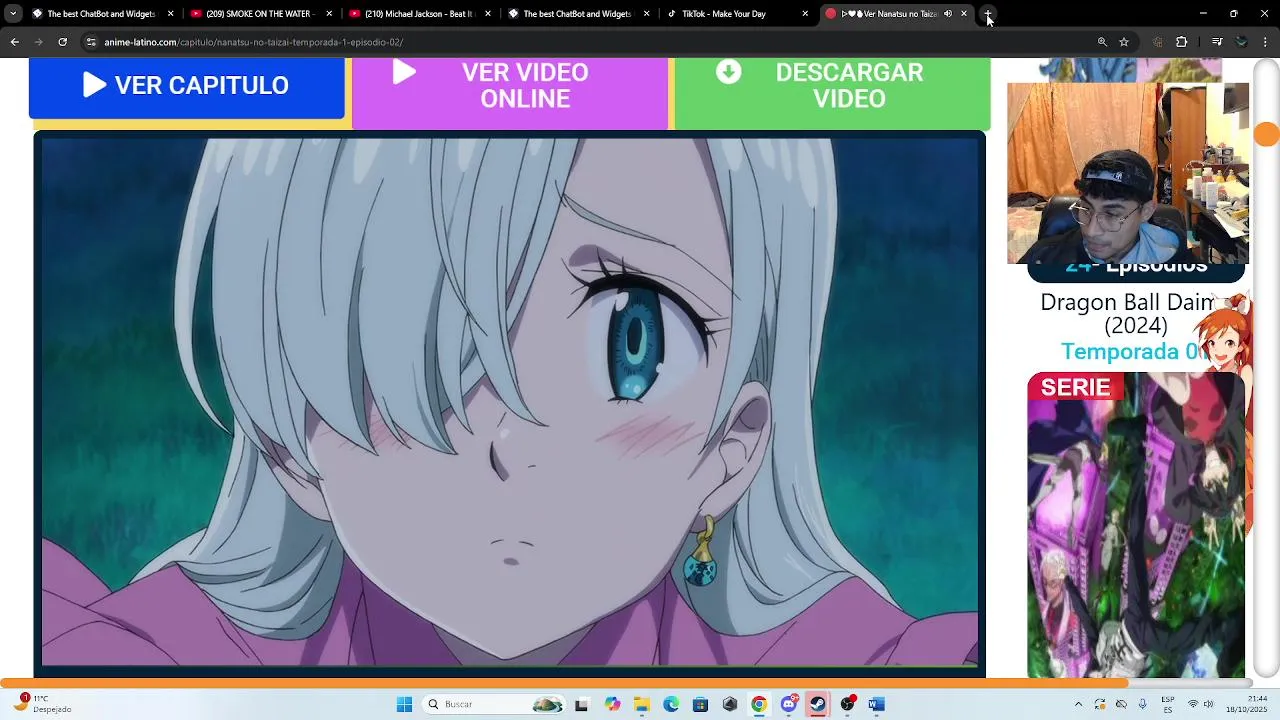
Task: Switch to the SMOKE ON THE WATER tab
Action: point(263,14)
